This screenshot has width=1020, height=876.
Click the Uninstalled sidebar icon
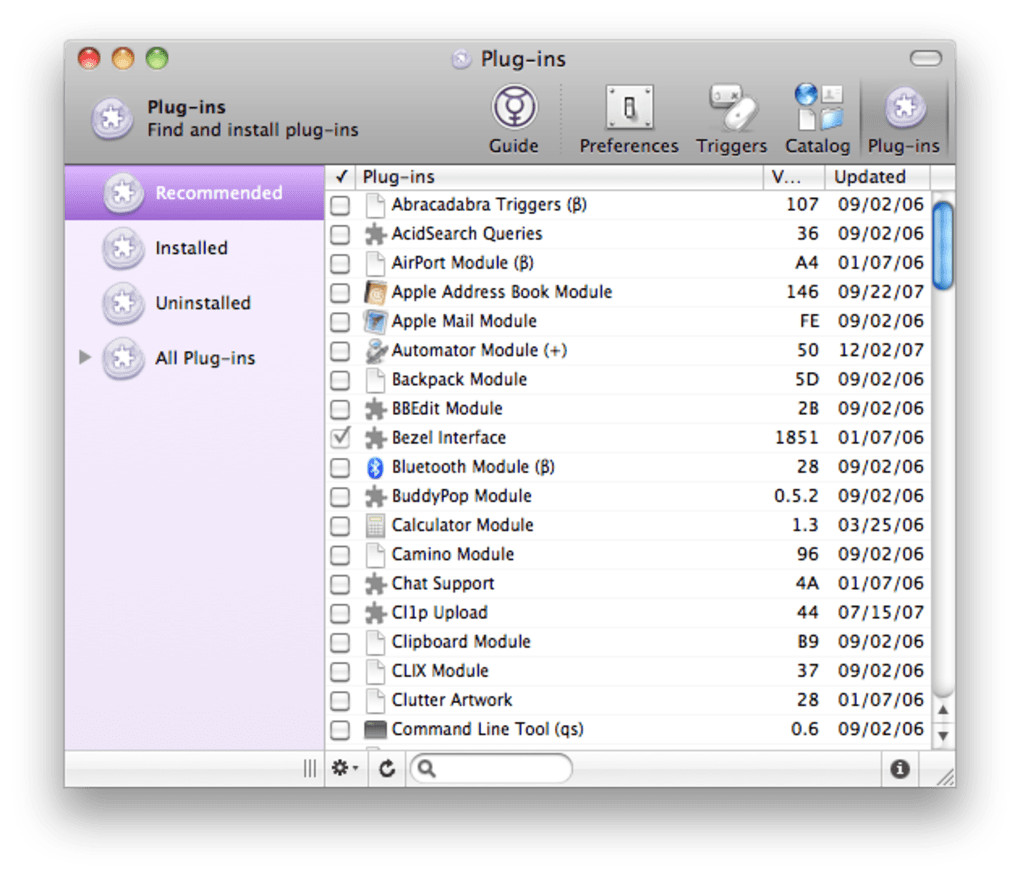click(x=122, y=303)
